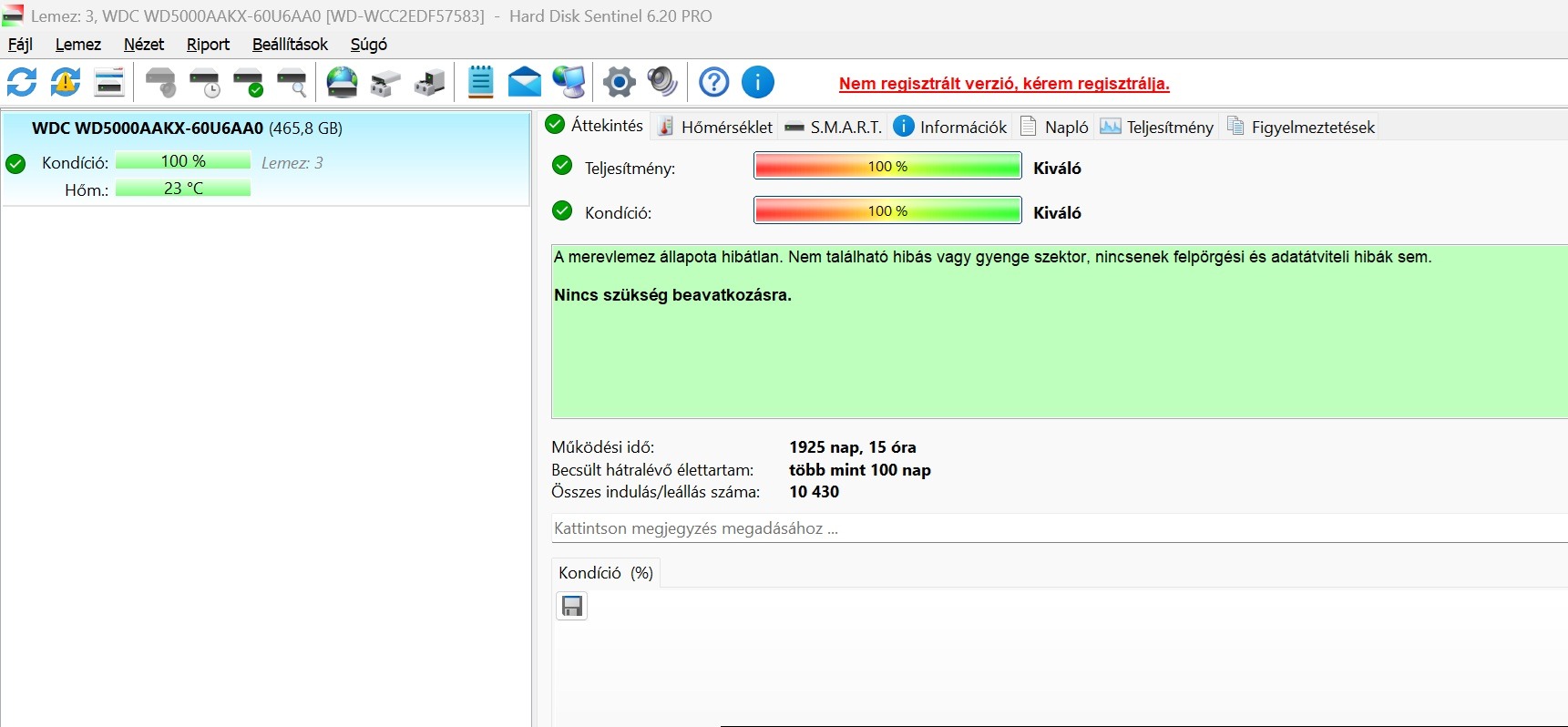The image size is (1568, 727).
Task: Click the globe and monitor toolbar icon
Action: click(569, 82)
